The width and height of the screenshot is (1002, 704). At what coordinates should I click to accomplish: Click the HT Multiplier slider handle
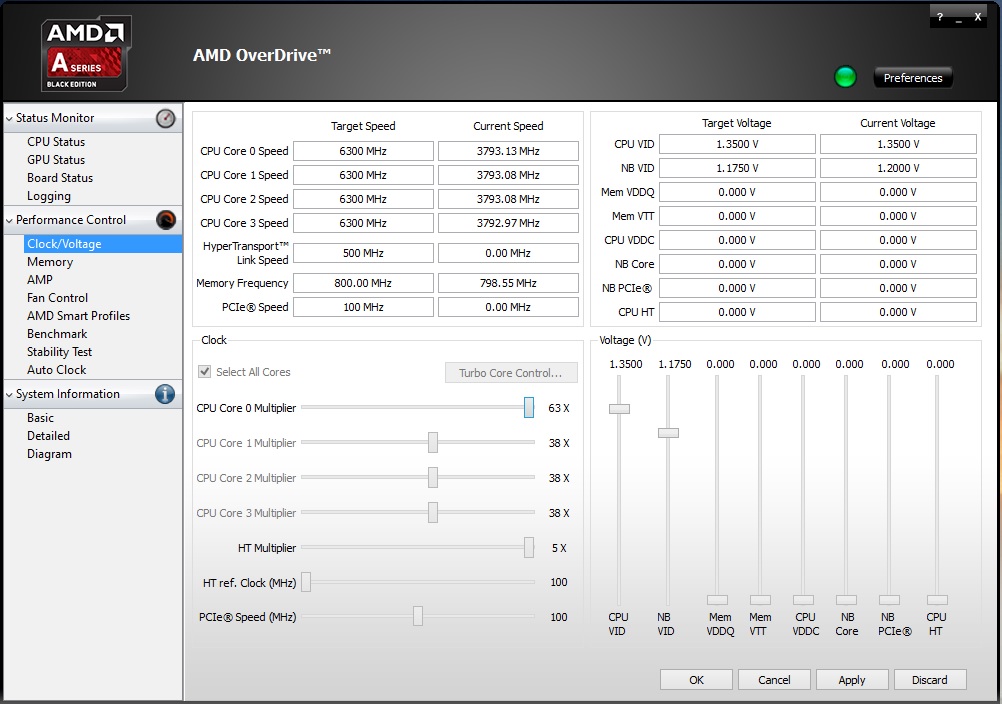(x=528, y=547)
